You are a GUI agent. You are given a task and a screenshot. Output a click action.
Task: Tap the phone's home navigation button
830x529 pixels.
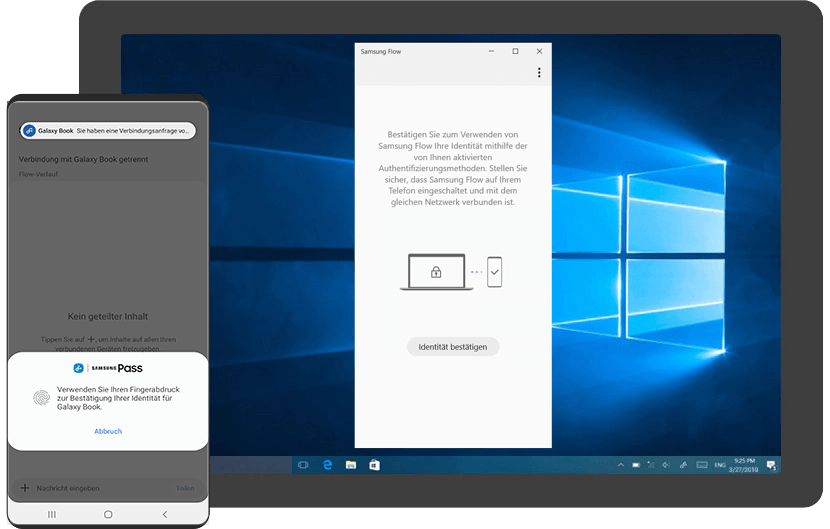tap(108, 514)
